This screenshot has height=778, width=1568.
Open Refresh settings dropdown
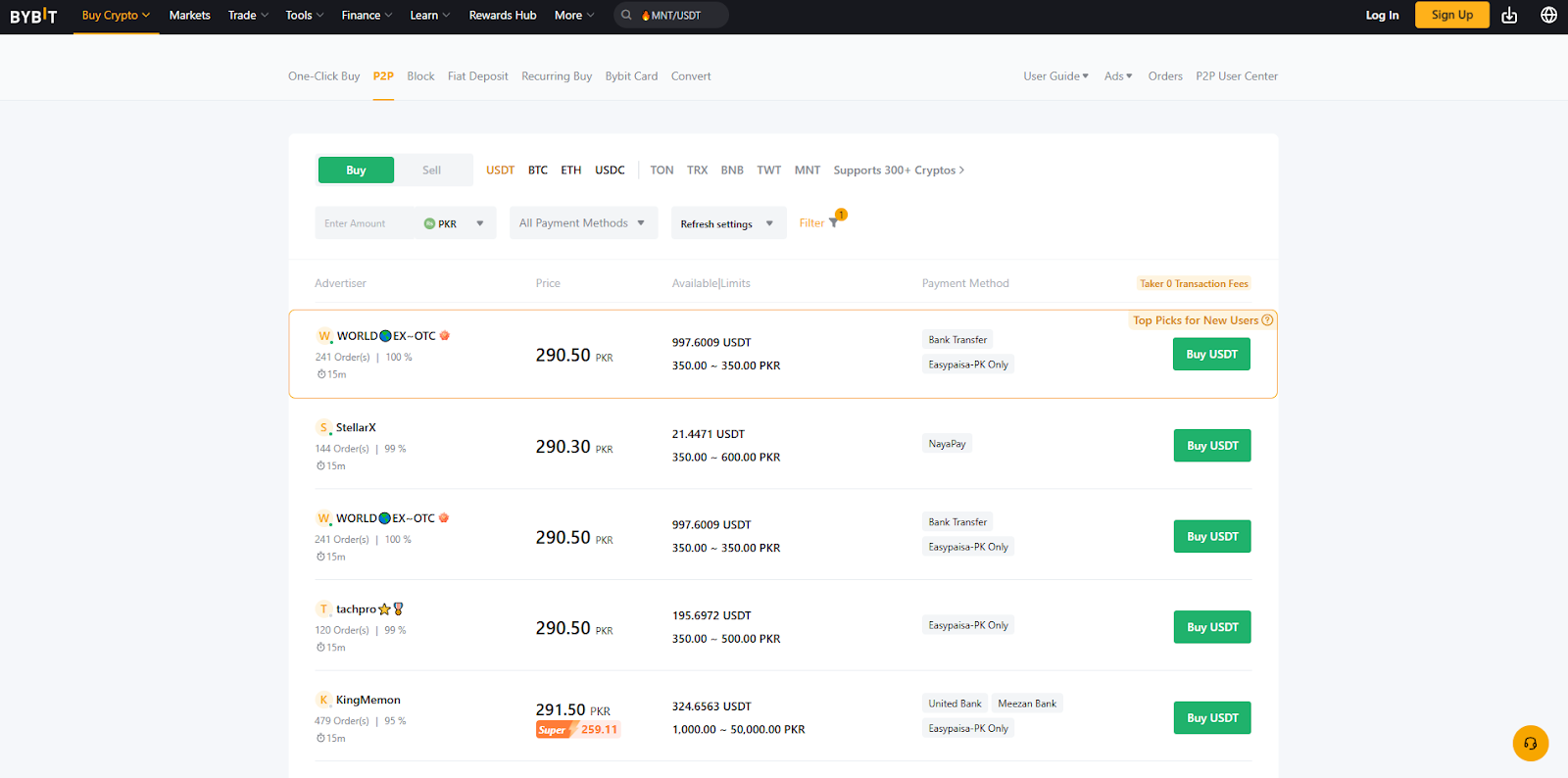pyautogui.click(x=727, y=223)
